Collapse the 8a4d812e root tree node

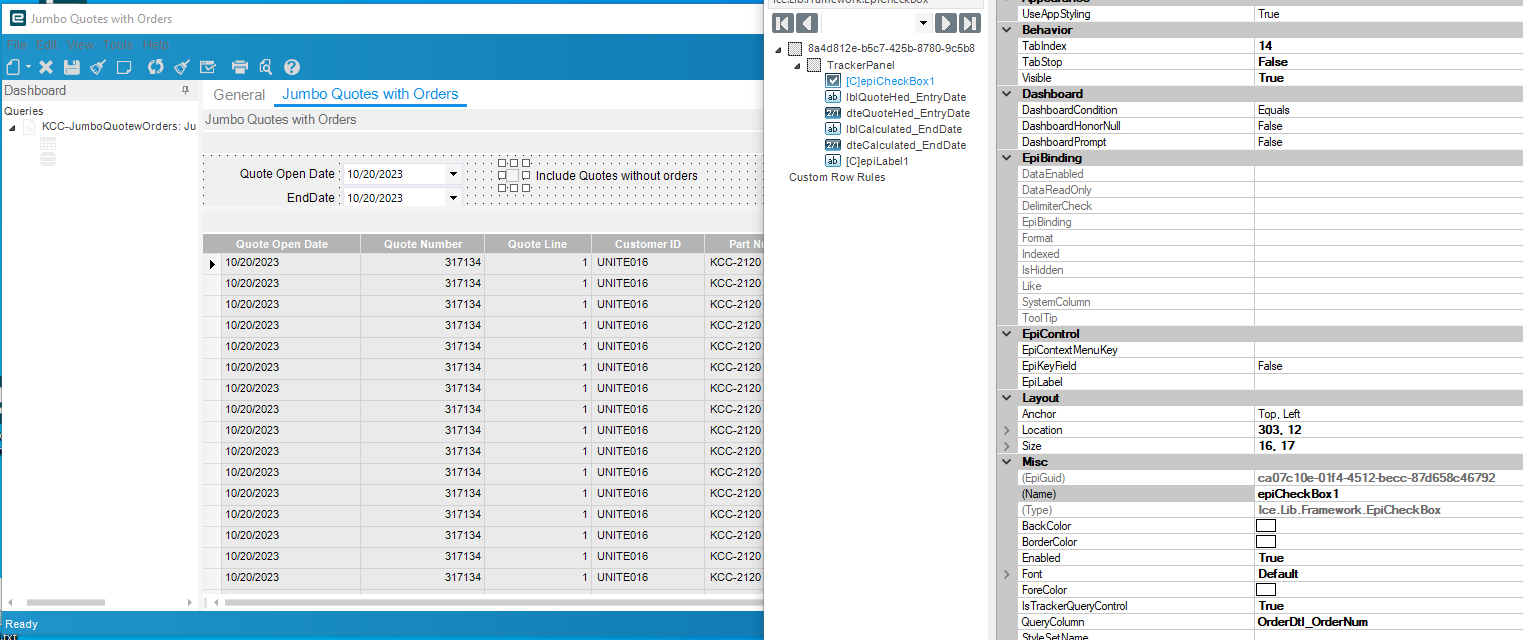tap(779, 49)
